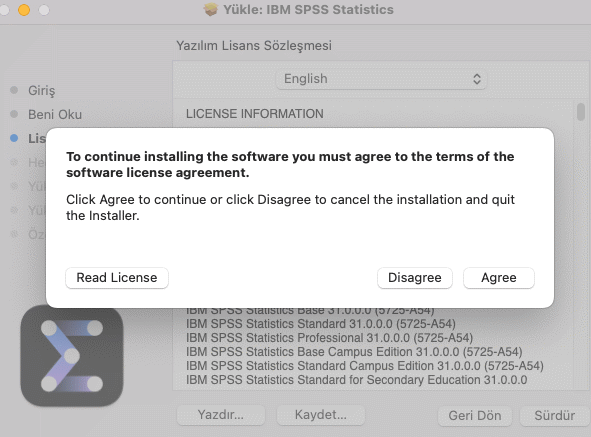Image resolution: width=591 pixels, height=437 pixels.
Task: Select the Giriş step in sidebar
Action: (41, 90)
